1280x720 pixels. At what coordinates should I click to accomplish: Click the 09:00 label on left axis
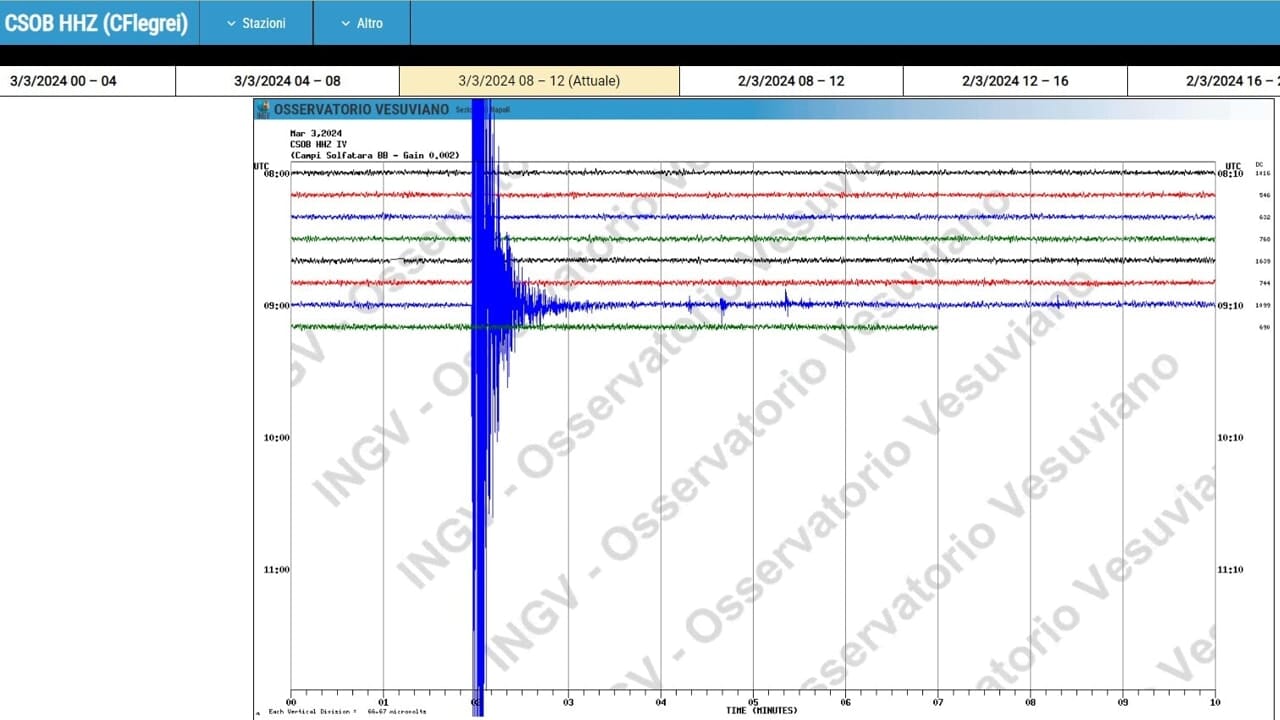click(276, 305)
